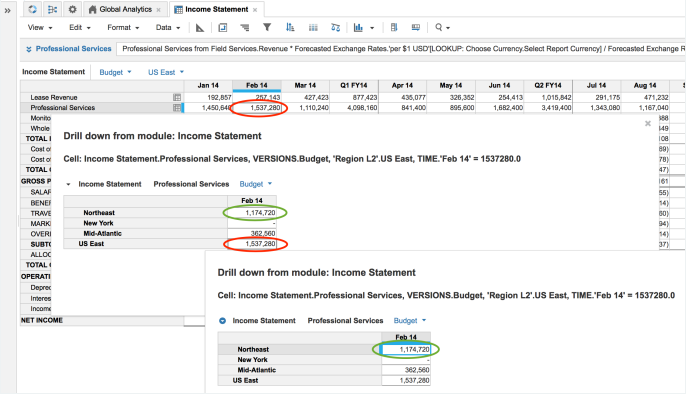Viewport: 686px width, 394px height.
Task: Click blue circle expander in second drill-down
Action: click(222, 321)
